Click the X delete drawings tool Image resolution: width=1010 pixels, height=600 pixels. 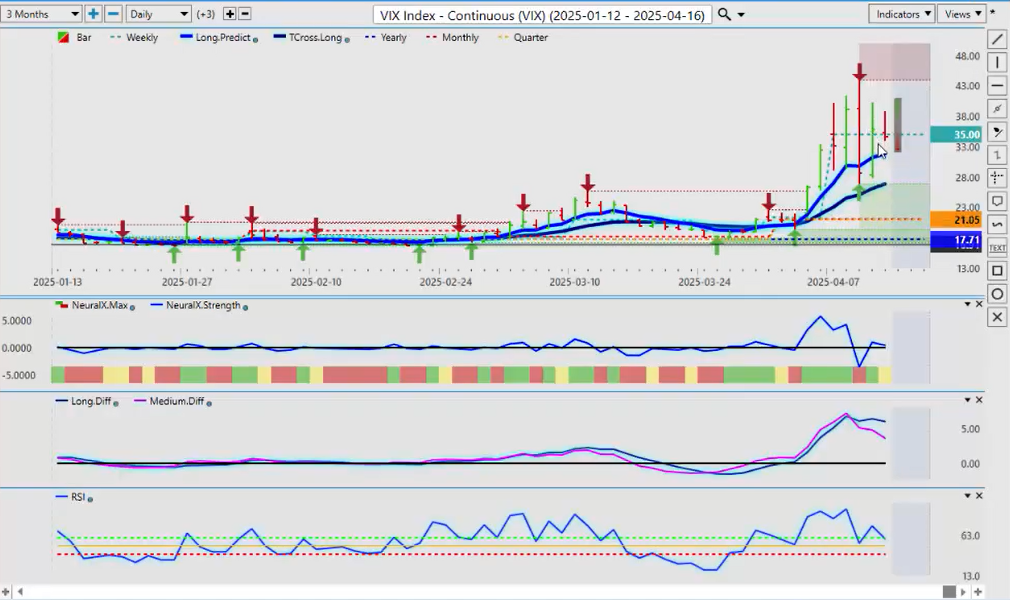tap(997, 317)
